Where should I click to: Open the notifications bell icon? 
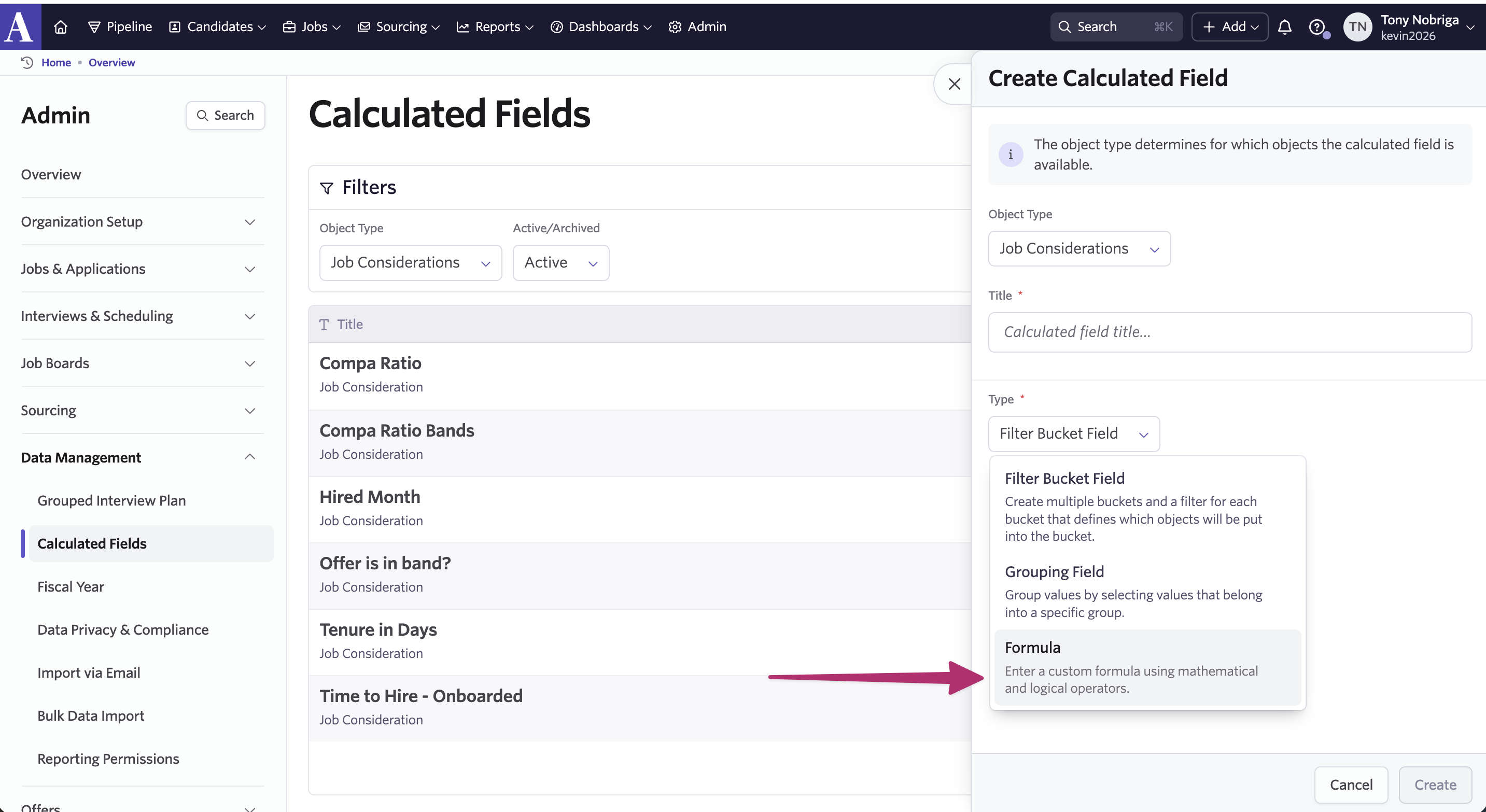coord(1284,26)
